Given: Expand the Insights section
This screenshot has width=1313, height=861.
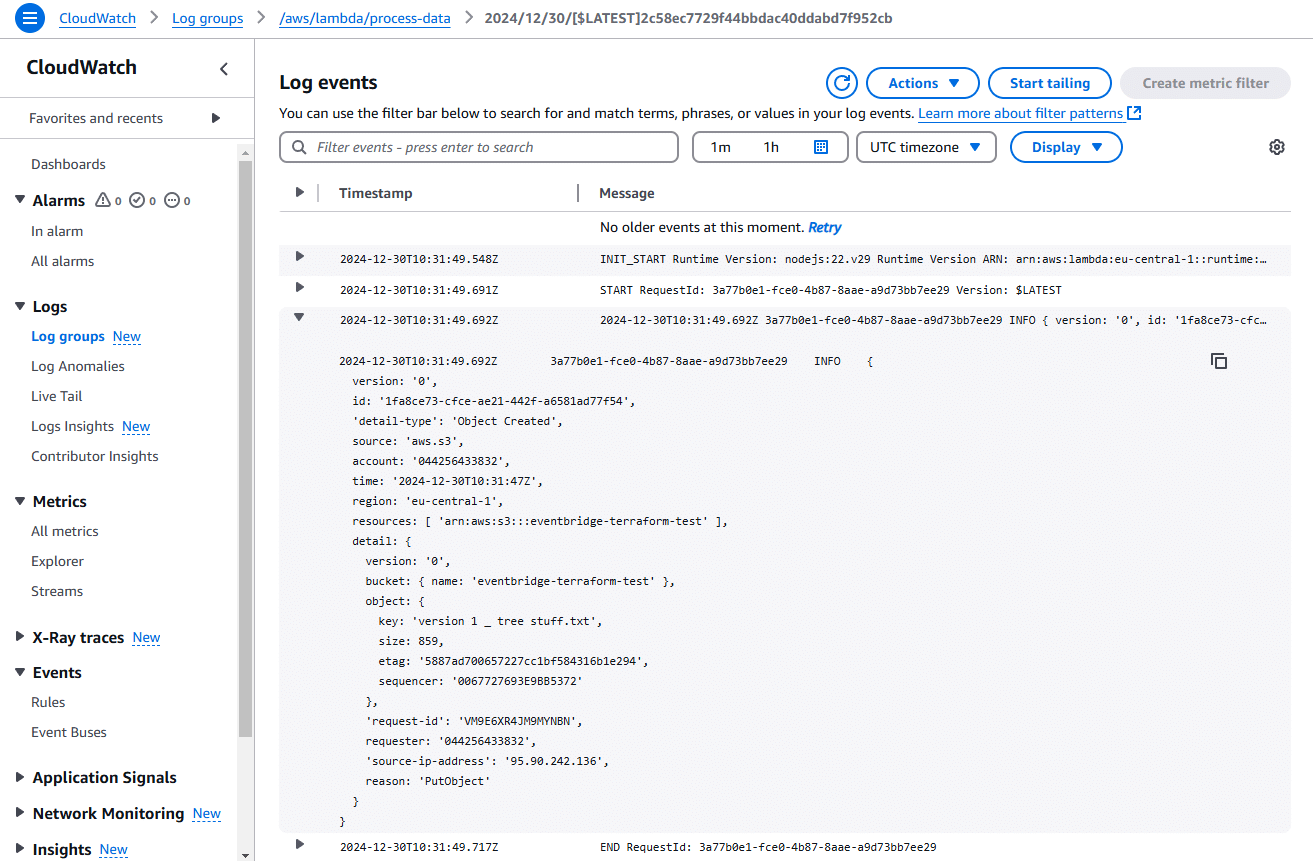Looking at the screenshot, I should pyautogui.click(x=20, y=849).
